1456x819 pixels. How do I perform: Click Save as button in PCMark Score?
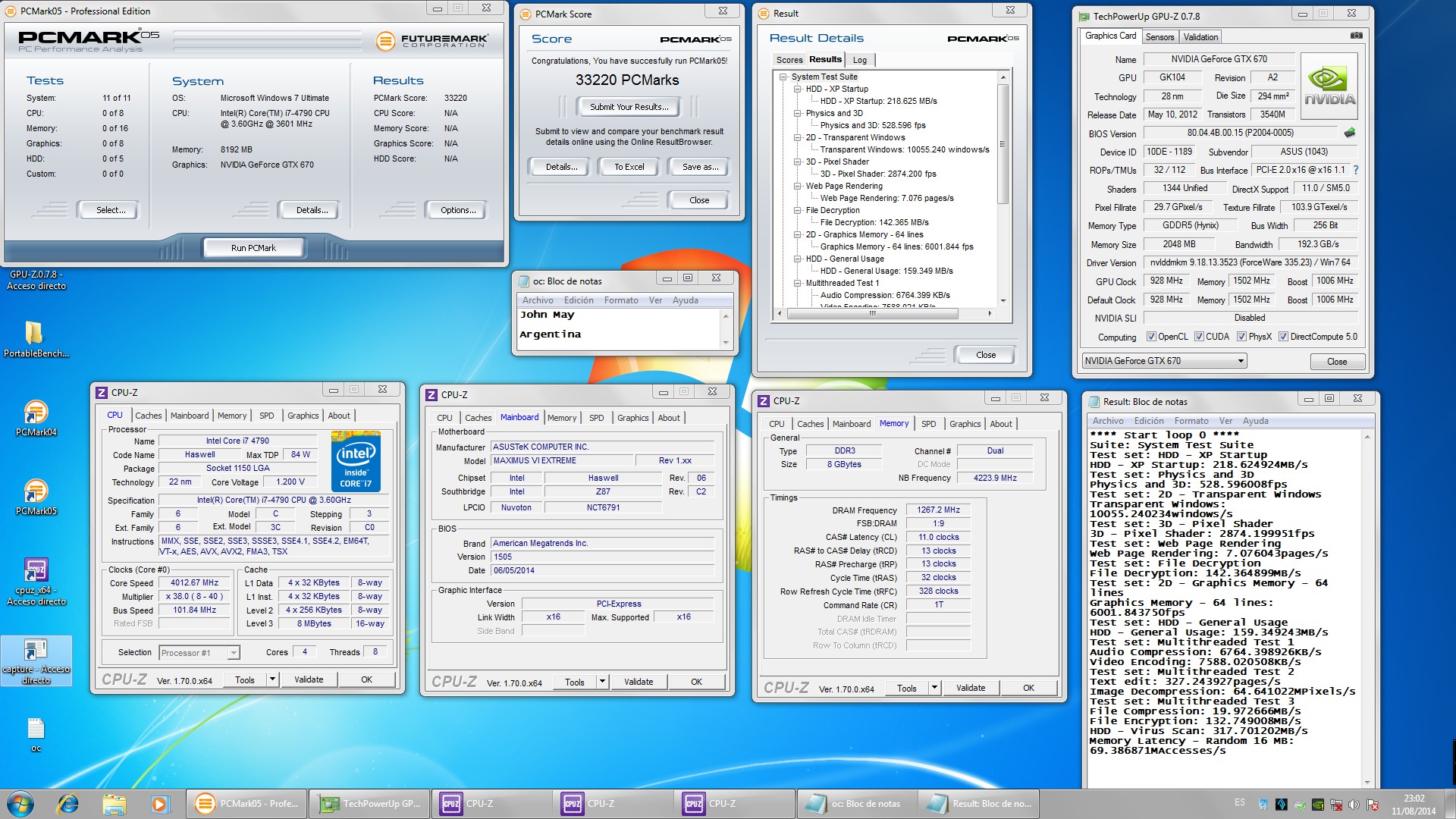[x=700, y=167]
